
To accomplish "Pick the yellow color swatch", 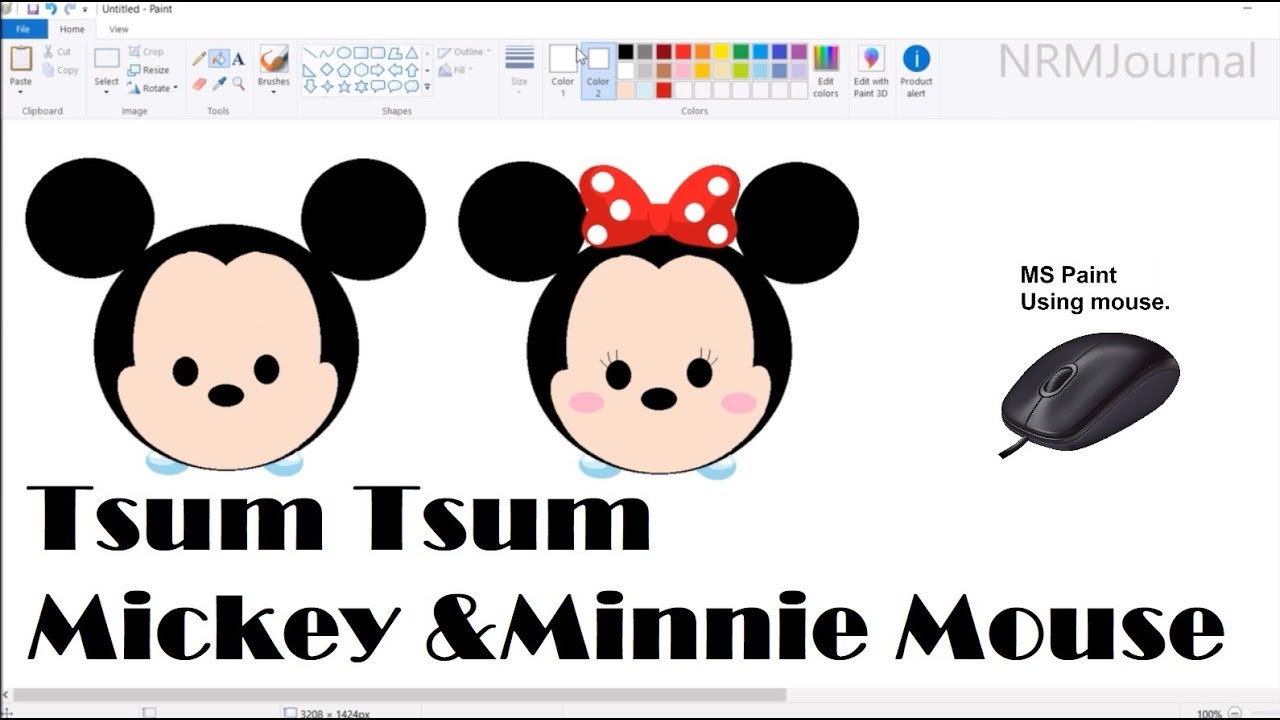I will (x=721, y=52).
